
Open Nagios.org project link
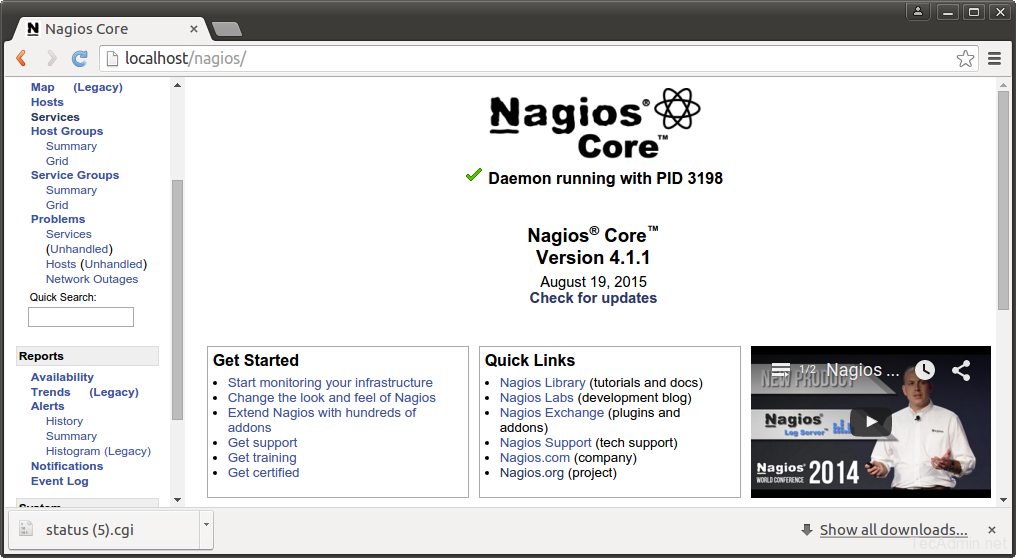[x=532, y=472]
